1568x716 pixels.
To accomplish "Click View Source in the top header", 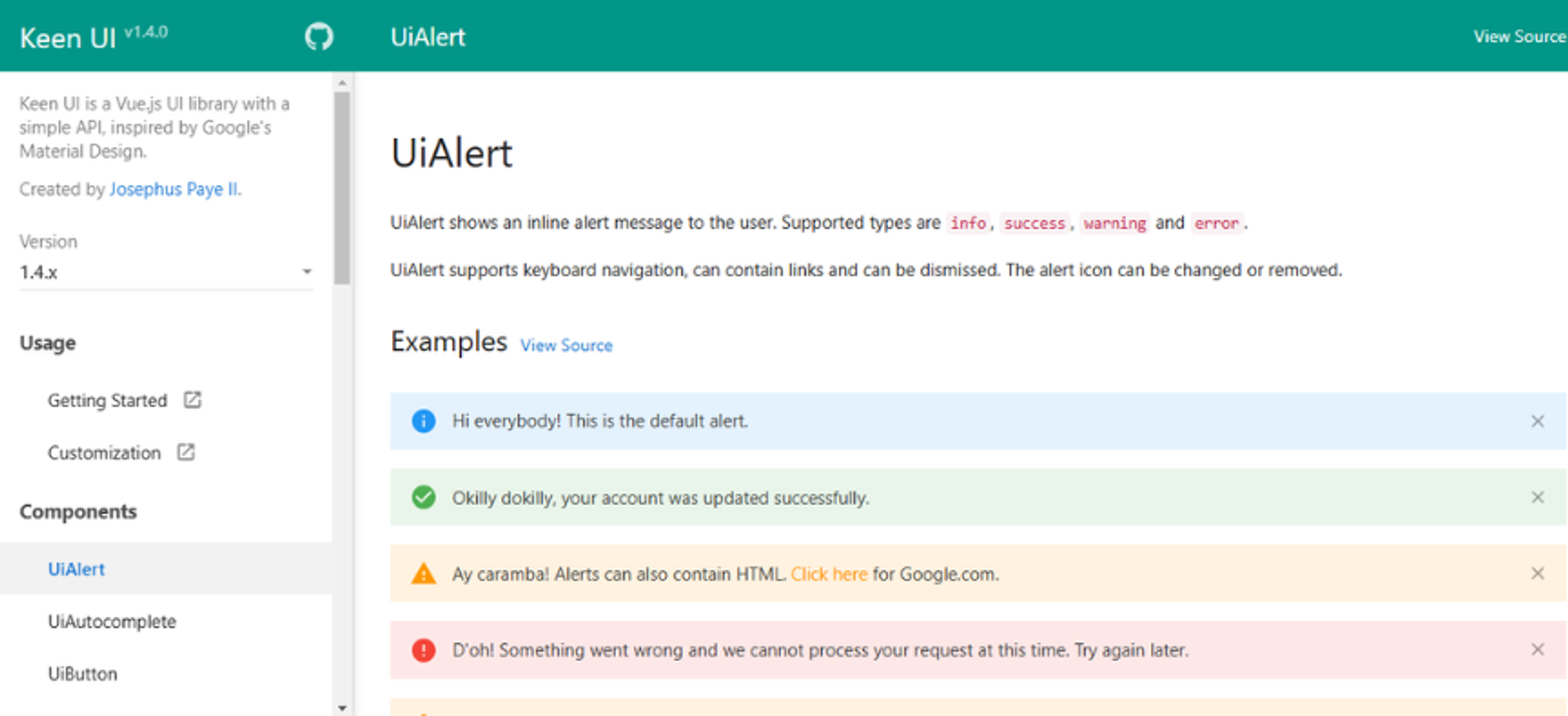I will tap(1520, 36).
